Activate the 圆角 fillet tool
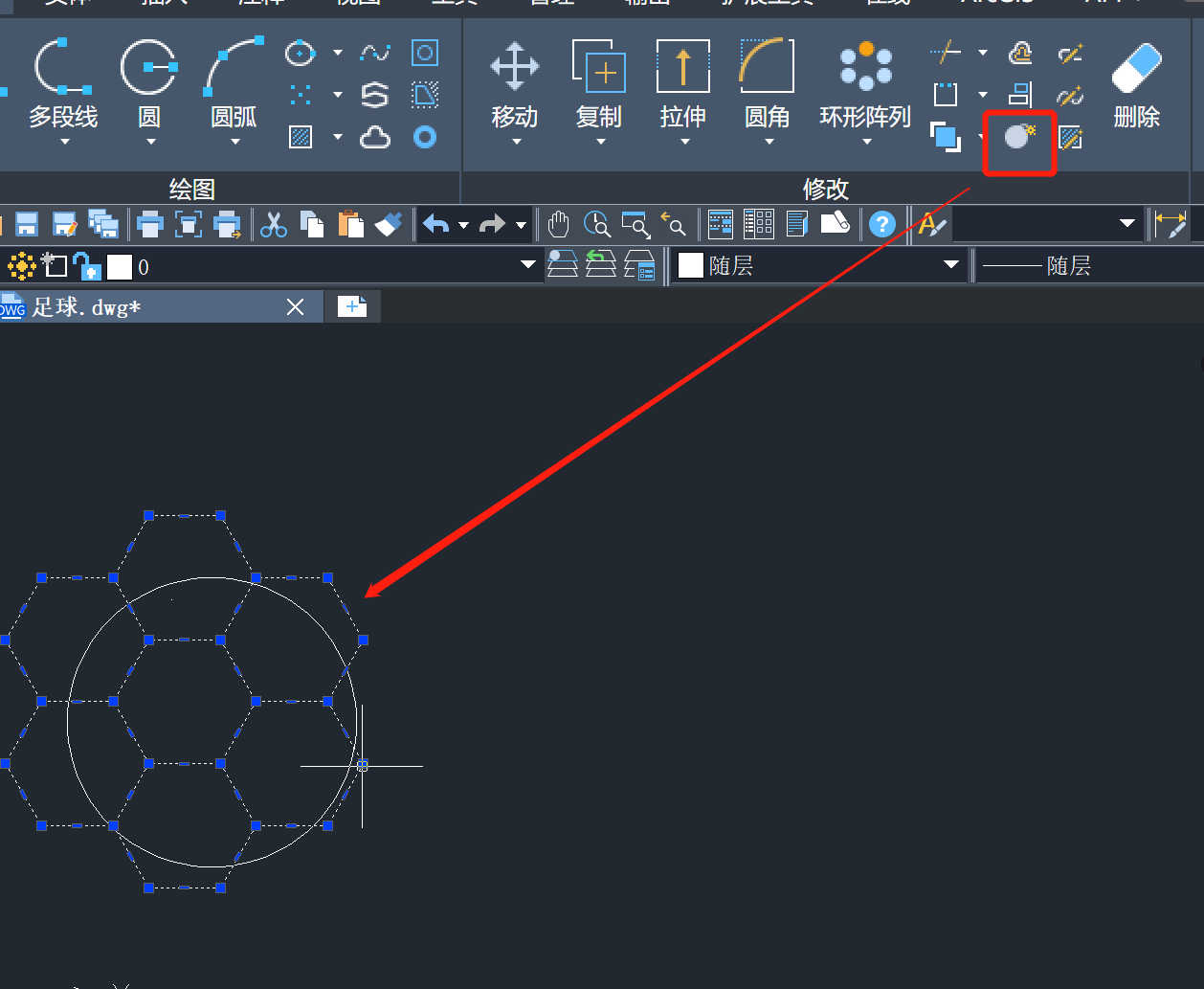Screen dimensions: 1204x989 point(768,83)
